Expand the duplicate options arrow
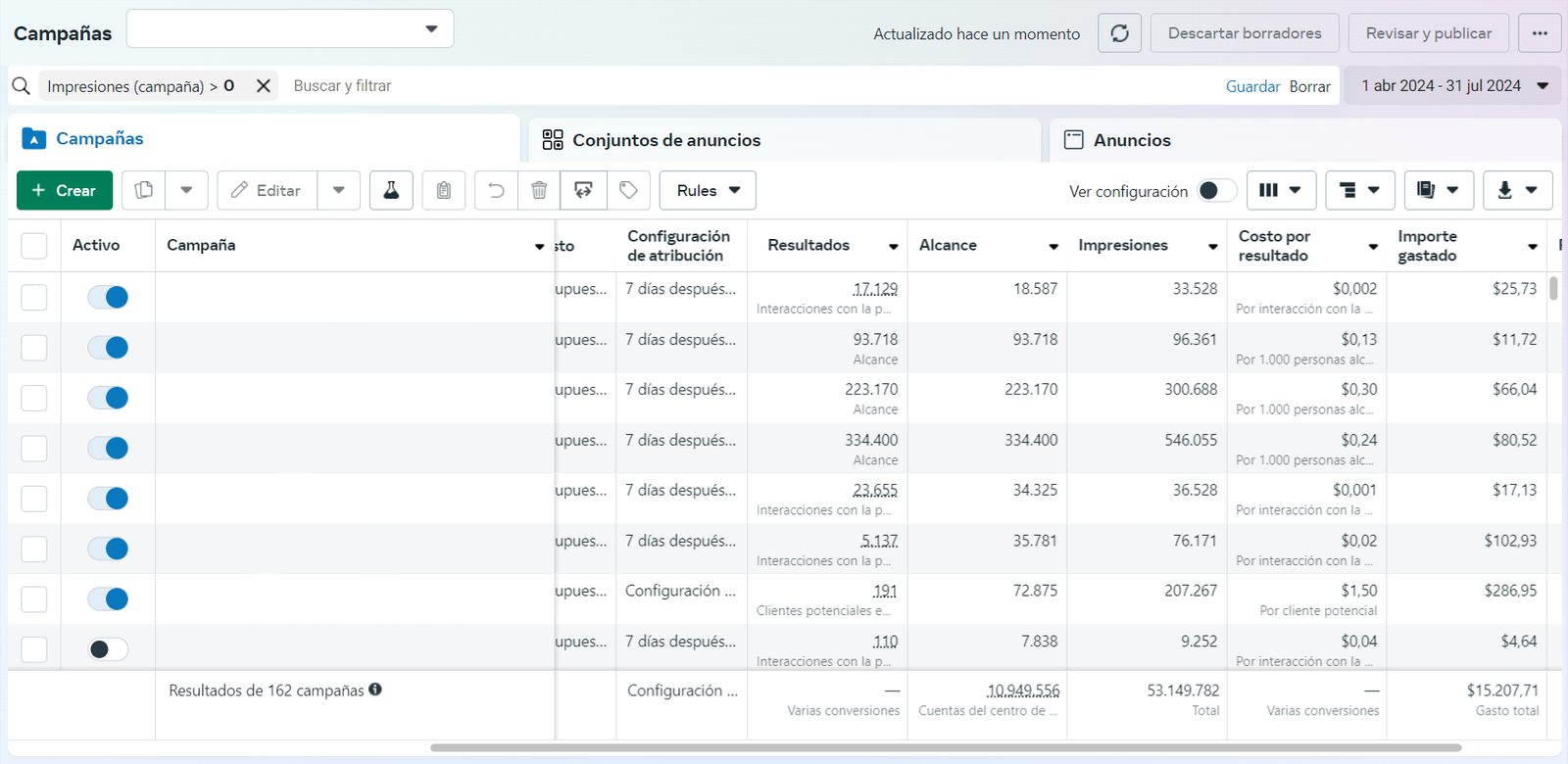Screen dimensions: 1568x764 [x=186, y=190]
